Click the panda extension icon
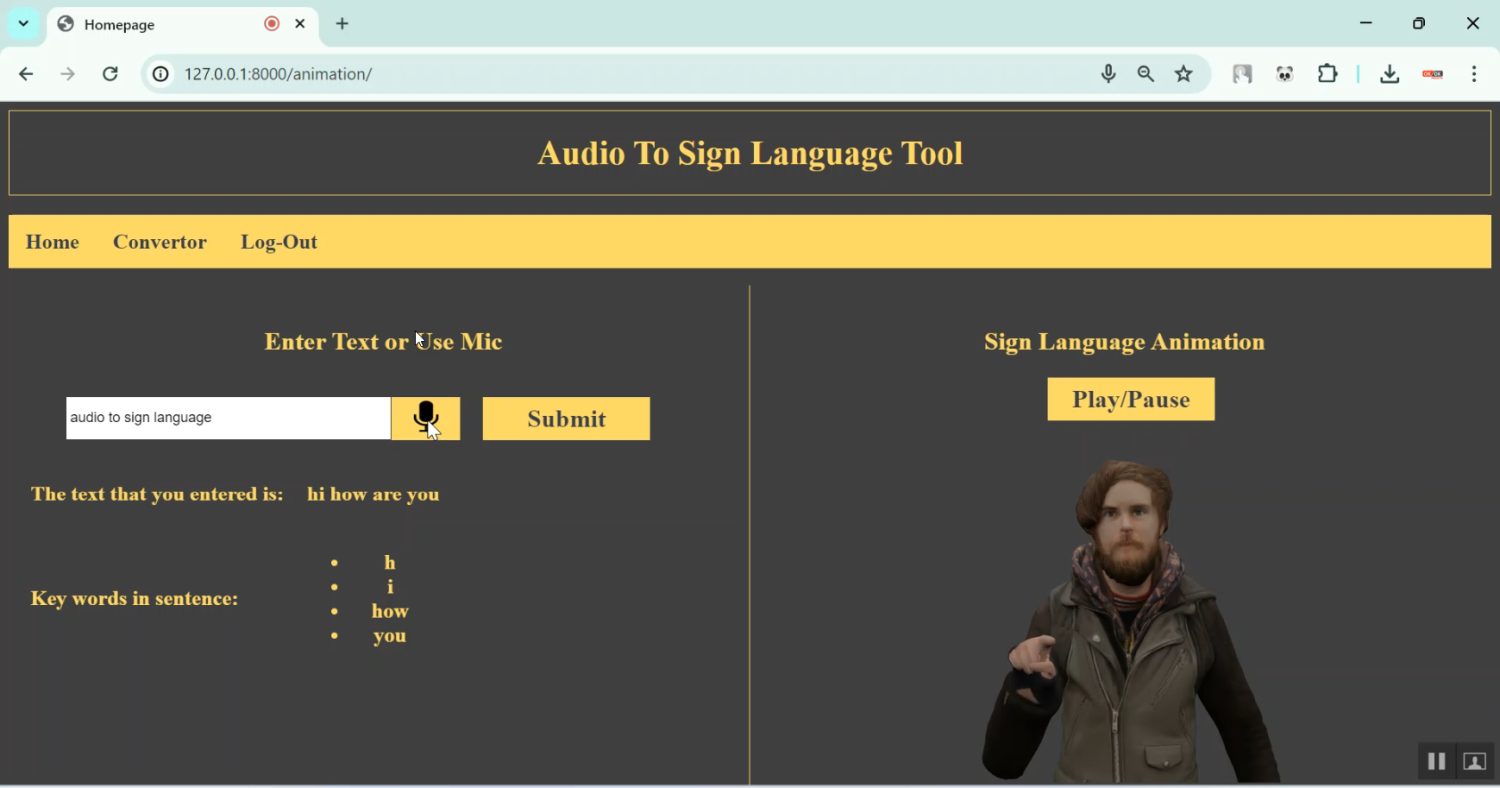 coord(1285,73)
